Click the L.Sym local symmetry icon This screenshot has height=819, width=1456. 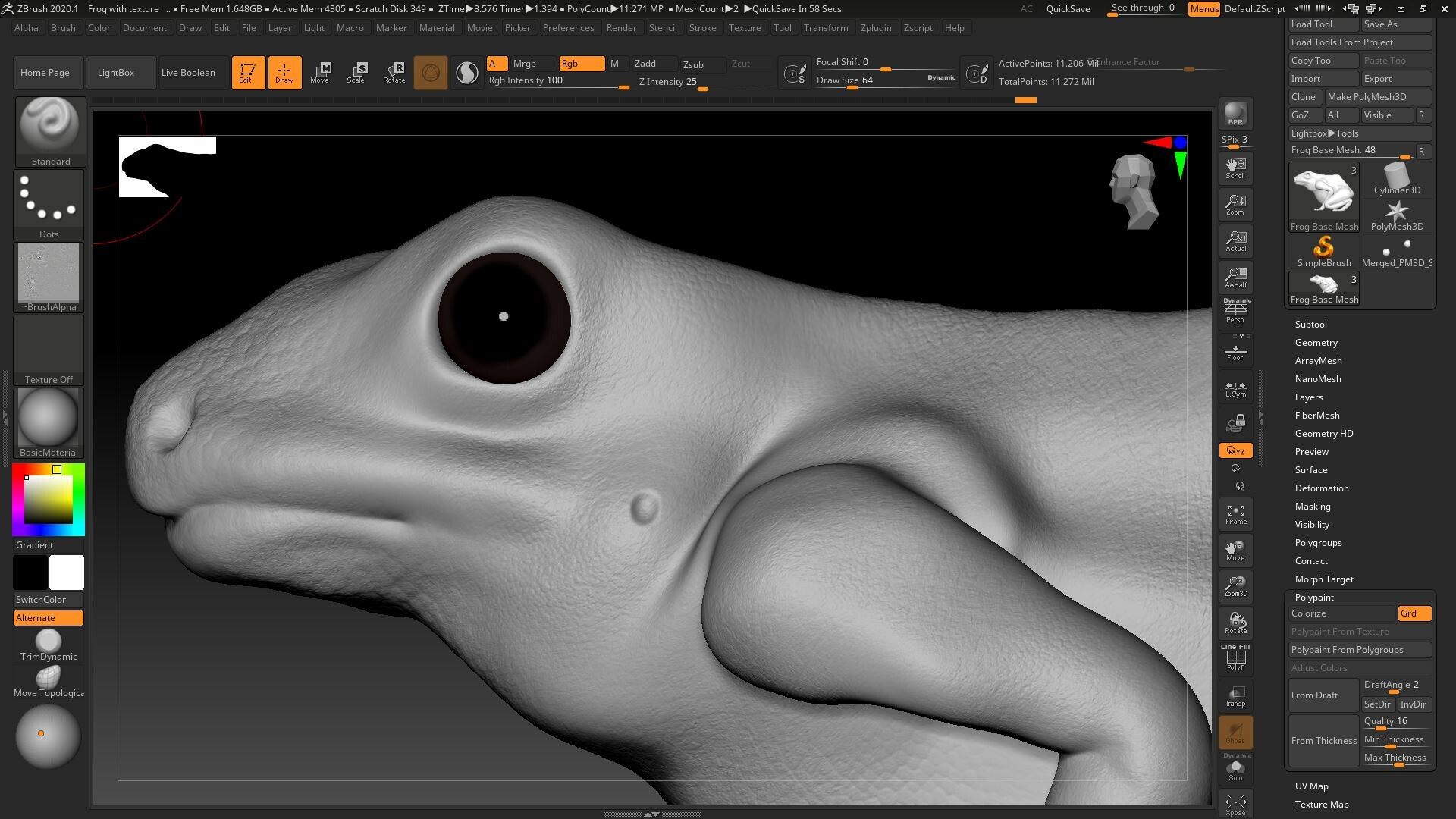(1235, 388)
